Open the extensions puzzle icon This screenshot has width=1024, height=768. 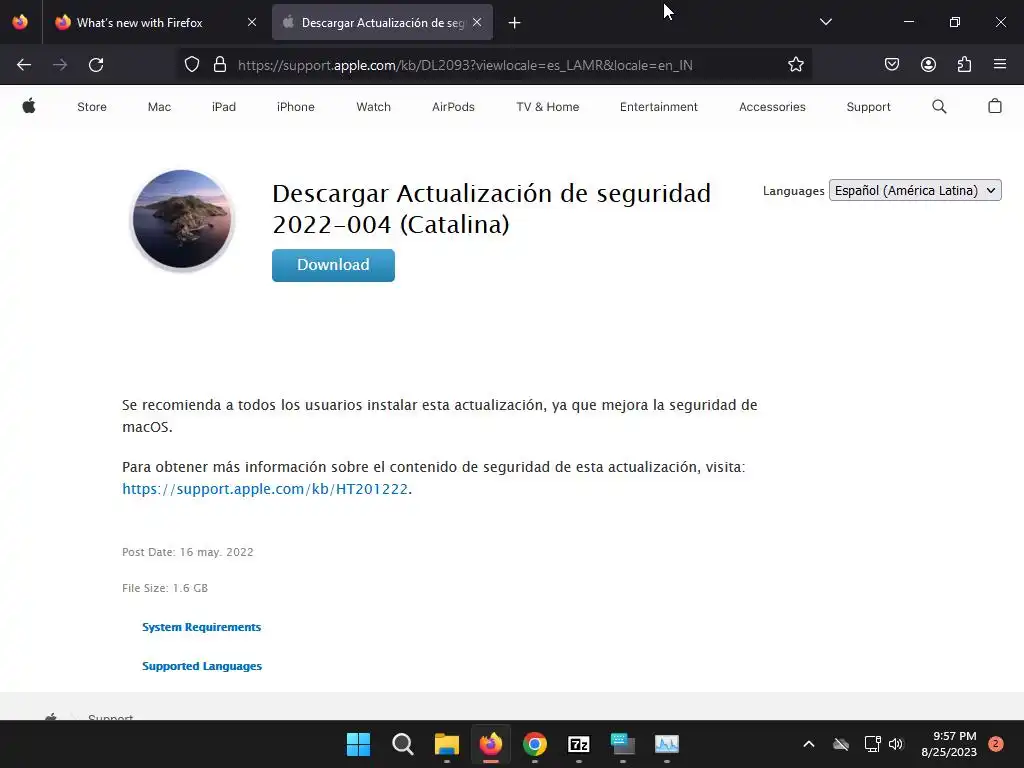point(964,65)
